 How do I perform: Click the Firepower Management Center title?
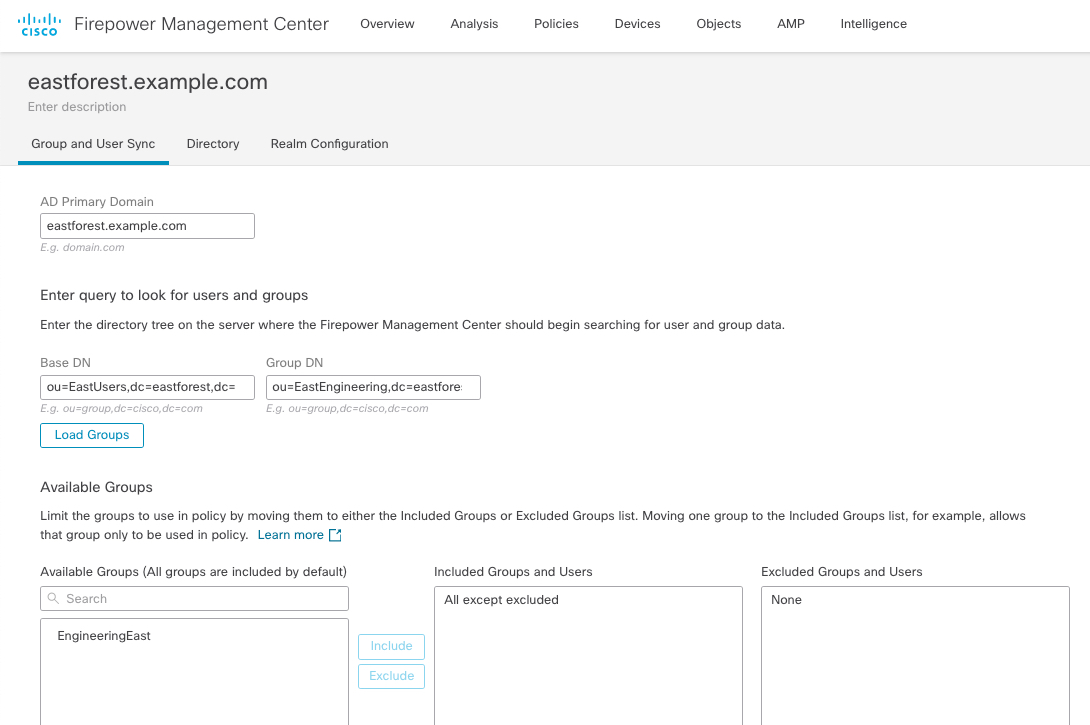coord(202,24)
